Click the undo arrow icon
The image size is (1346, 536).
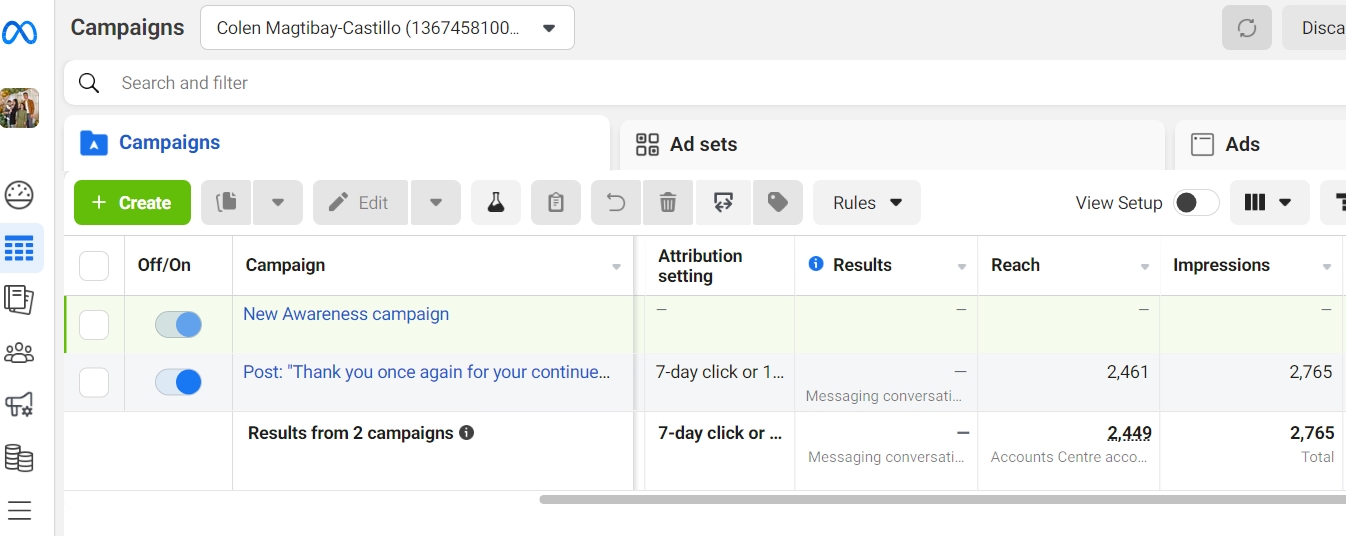(616, 203)
